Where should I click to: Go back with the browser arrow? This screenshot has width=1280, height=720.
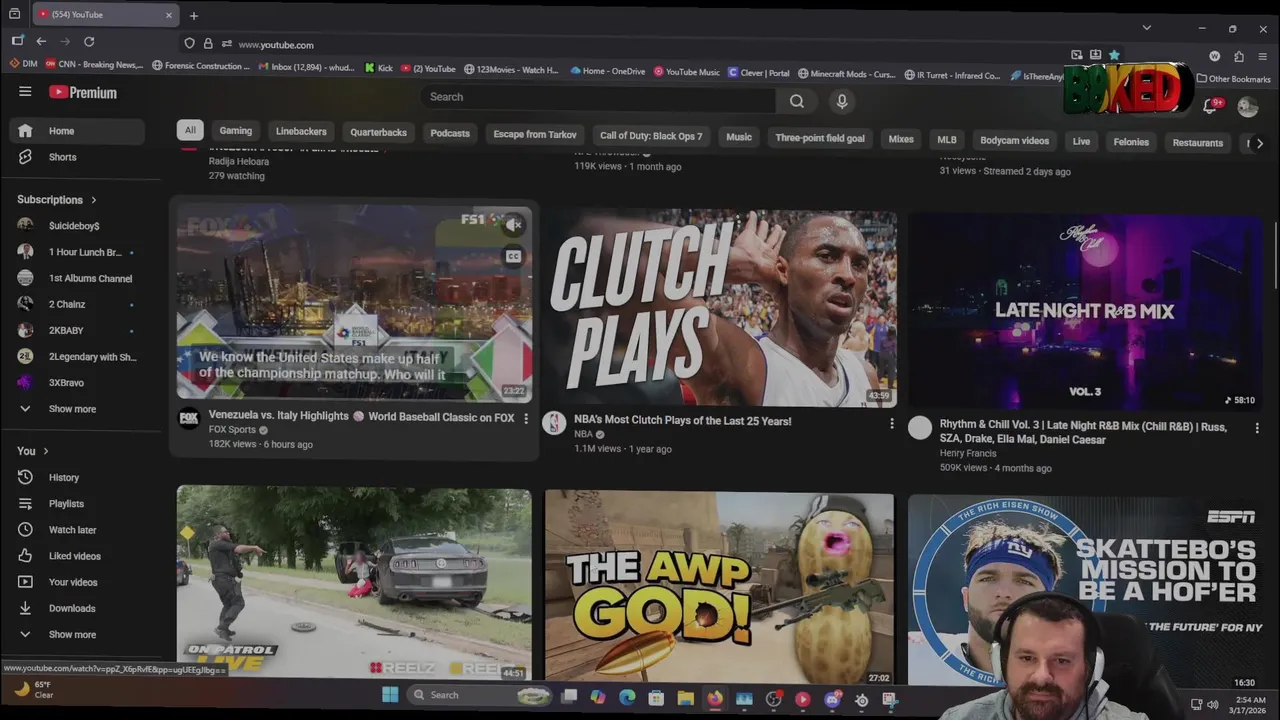[x=41, y=41]
